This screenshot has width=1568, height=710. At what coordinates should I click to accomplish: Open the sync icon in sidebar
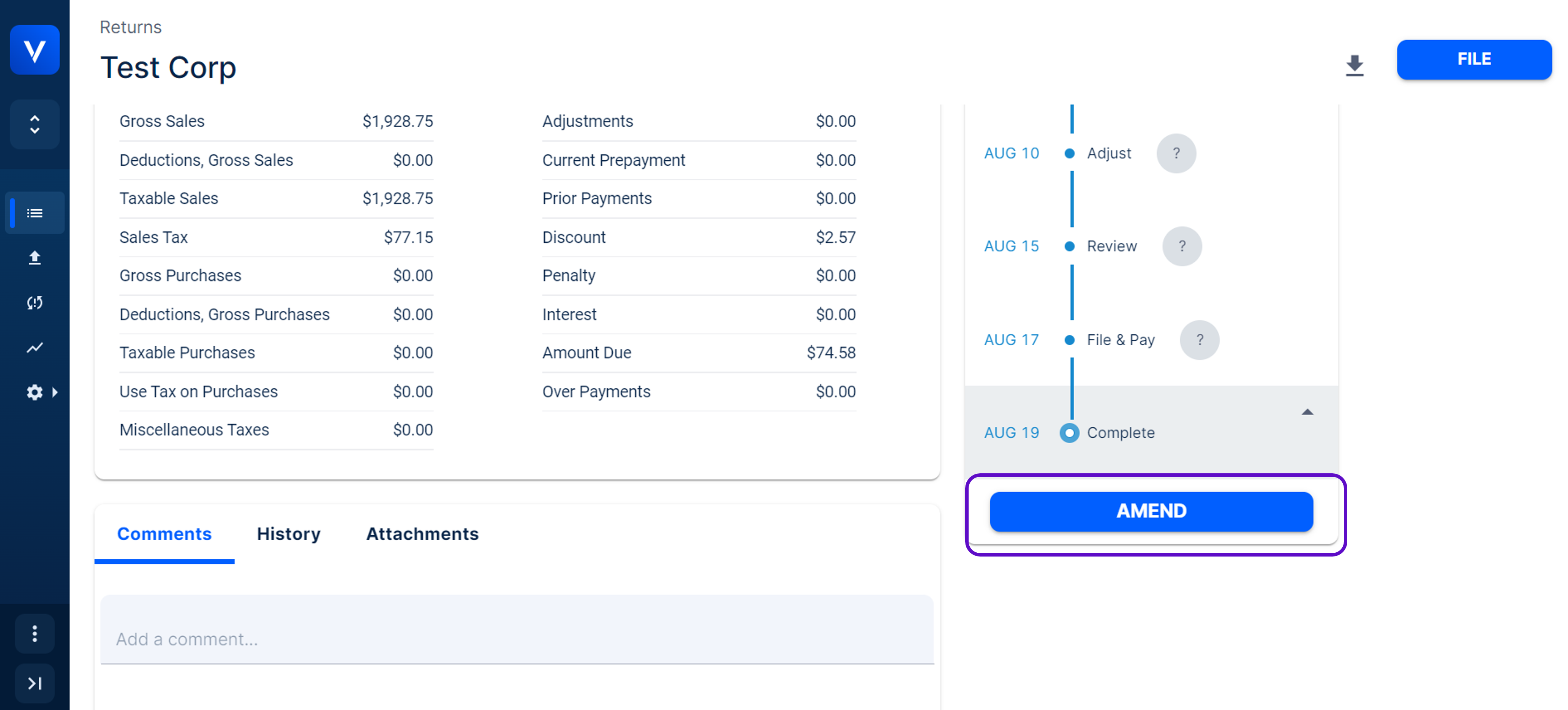point(35,303)
